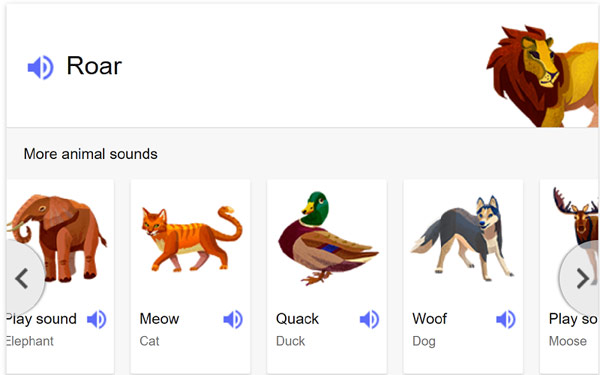Click the Woof label text
Image resolution: width=600 pixels, height=375 pixels.
tap(429, 319)
